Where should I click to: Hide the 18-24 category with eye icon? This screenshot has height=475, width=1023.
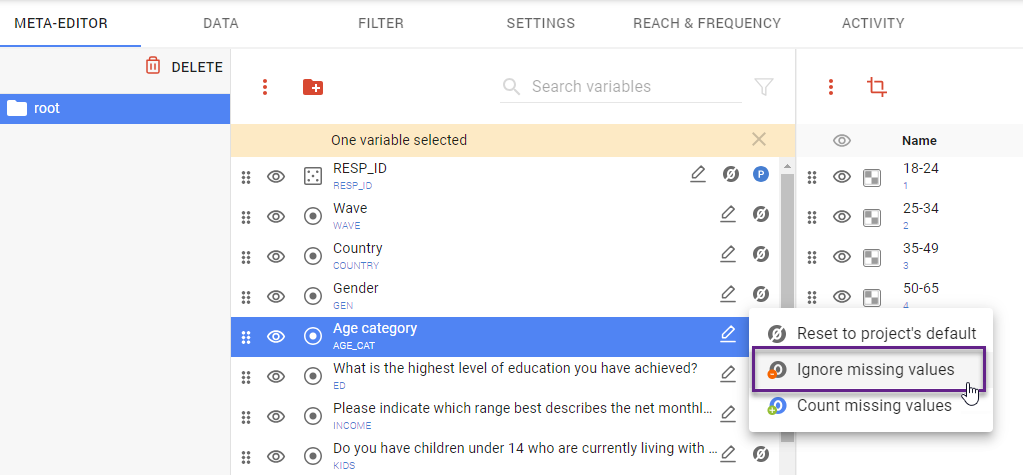click(842, 177)
